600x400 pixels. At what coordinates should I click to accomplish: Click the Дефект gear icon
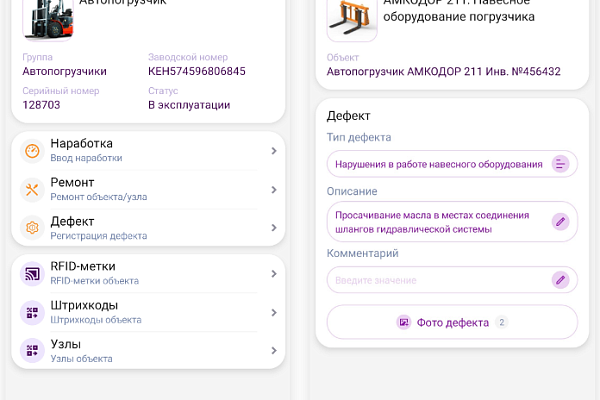(x=32, y=227)
